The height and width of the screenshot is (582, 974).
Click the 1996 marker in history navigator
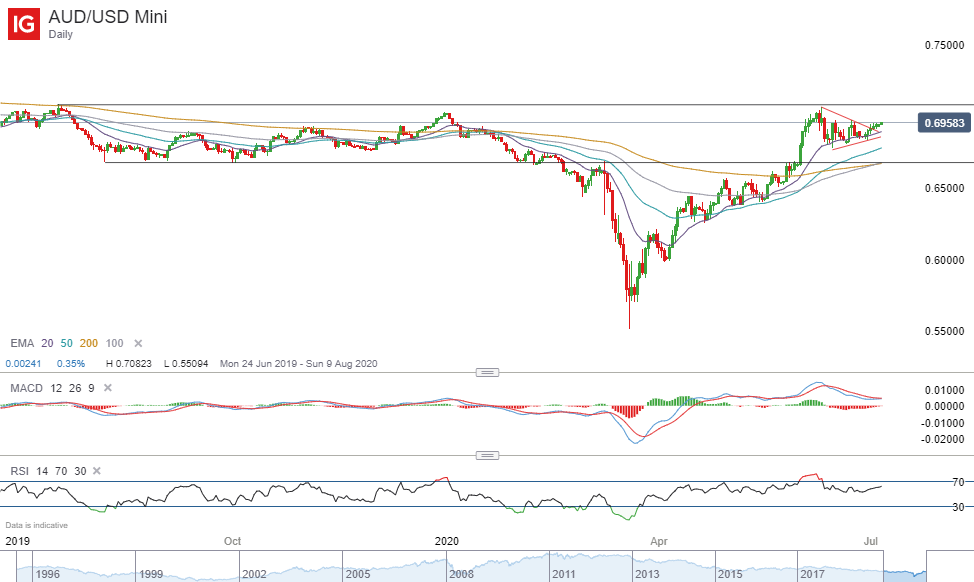(x=48, y=574)
